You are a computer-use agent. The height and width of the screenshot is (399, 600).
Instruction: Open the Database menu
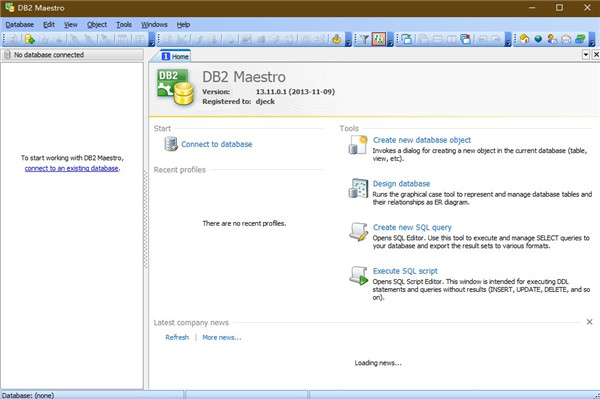coord(20,24)
